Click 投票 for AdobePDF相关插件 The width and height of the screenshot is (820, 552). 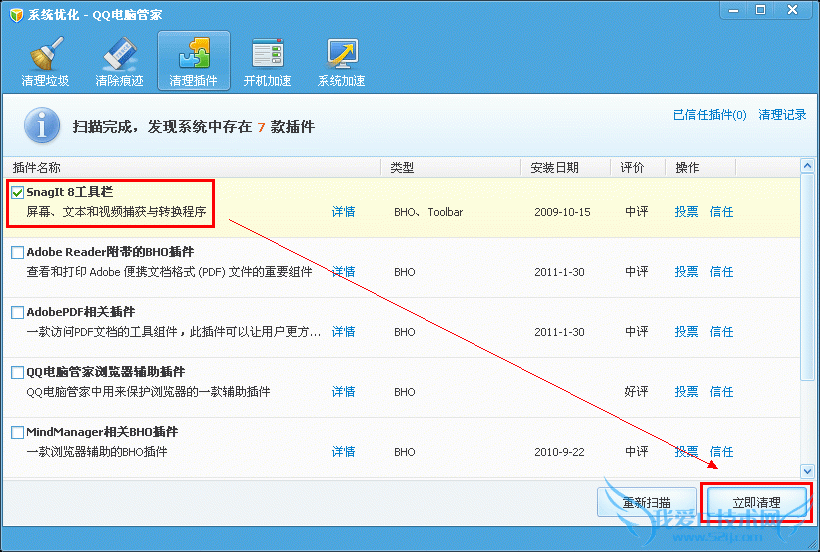pyautogui.click(x=686, y=332)
